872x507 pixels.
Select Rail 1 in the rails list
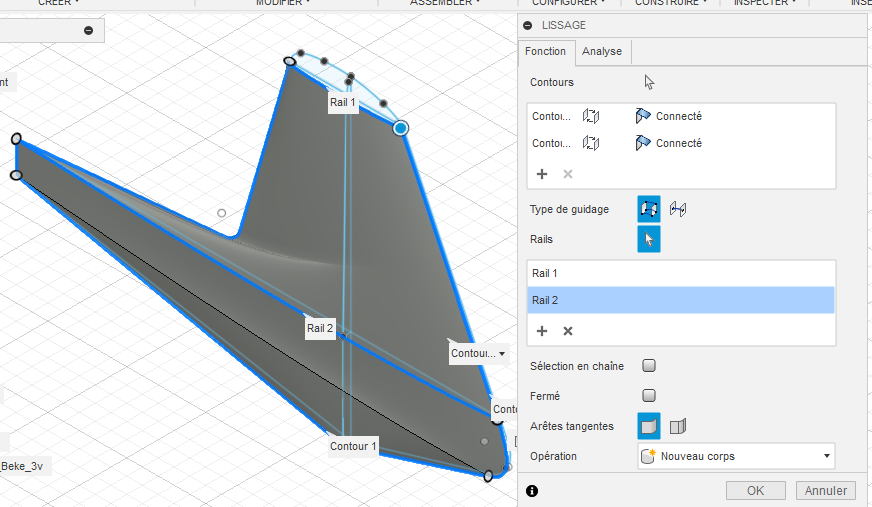point(681,273)
